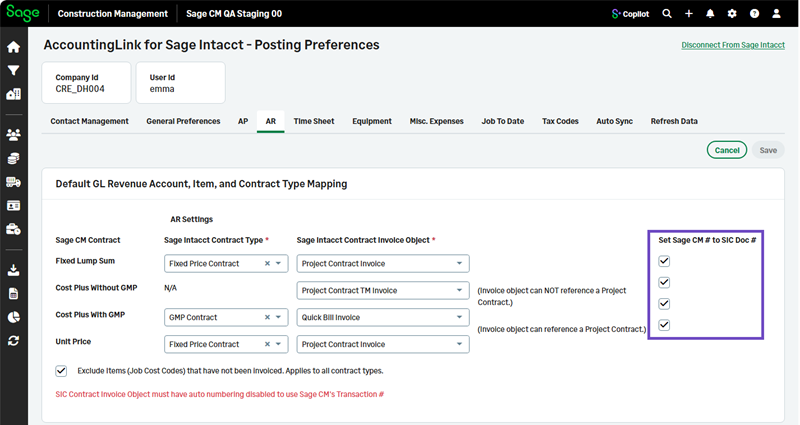Open the briefcase clock sidebar icon
Screen dimensions: 800x425
click(x=13, y=229)
